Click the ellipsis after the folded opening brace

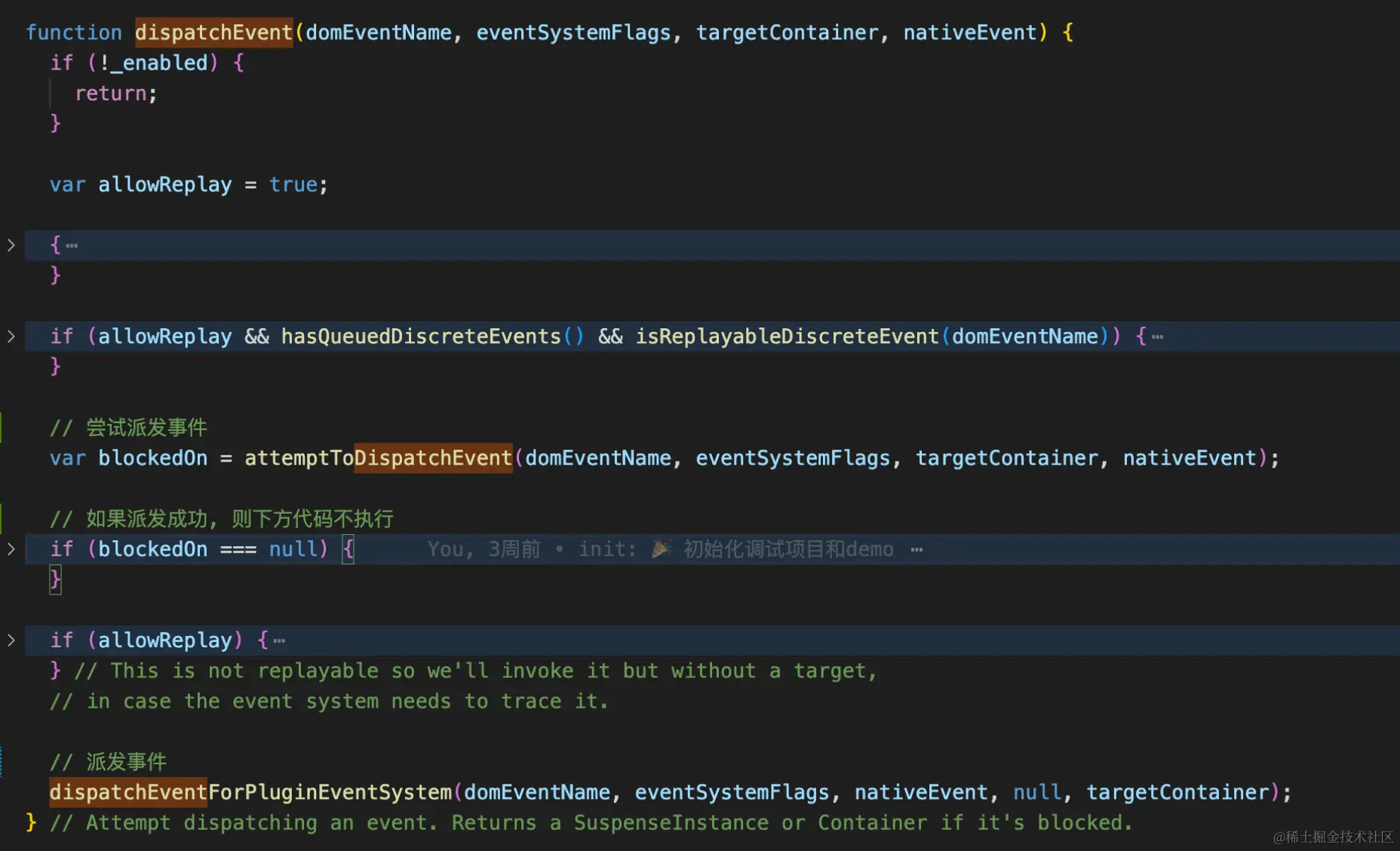[x=72, y=245]
